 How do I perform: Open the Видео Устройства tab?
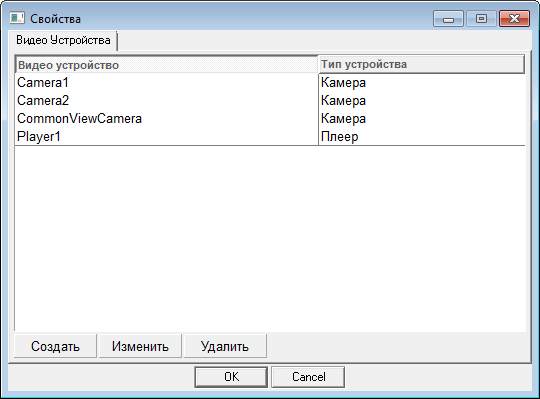[63, 40]
